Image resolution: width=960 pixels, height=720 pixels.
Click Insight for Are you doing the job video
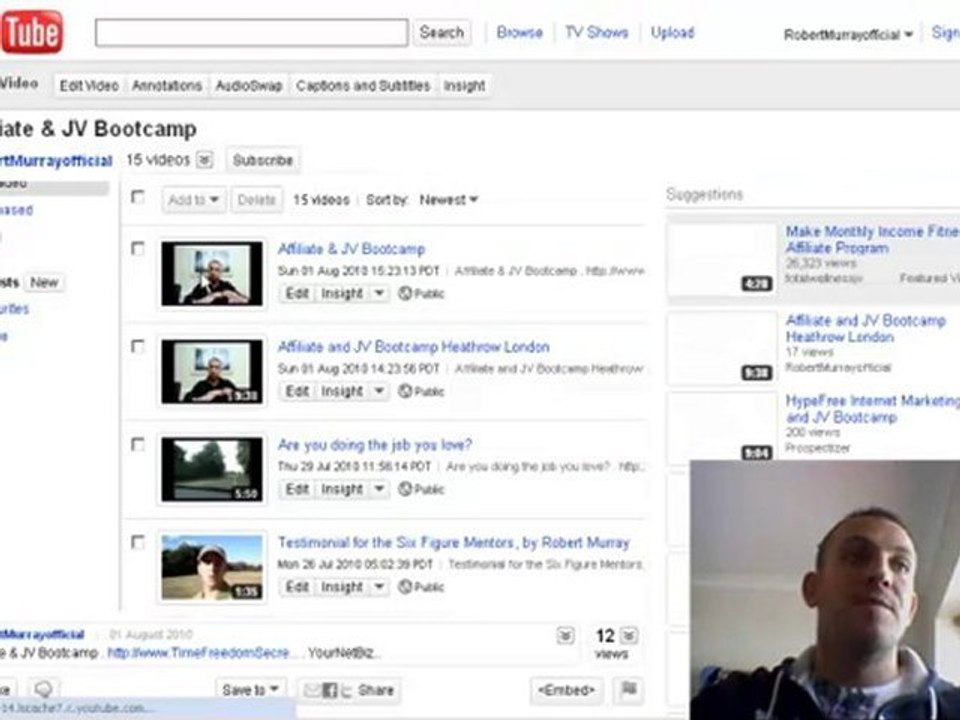[x=342, y=489]
